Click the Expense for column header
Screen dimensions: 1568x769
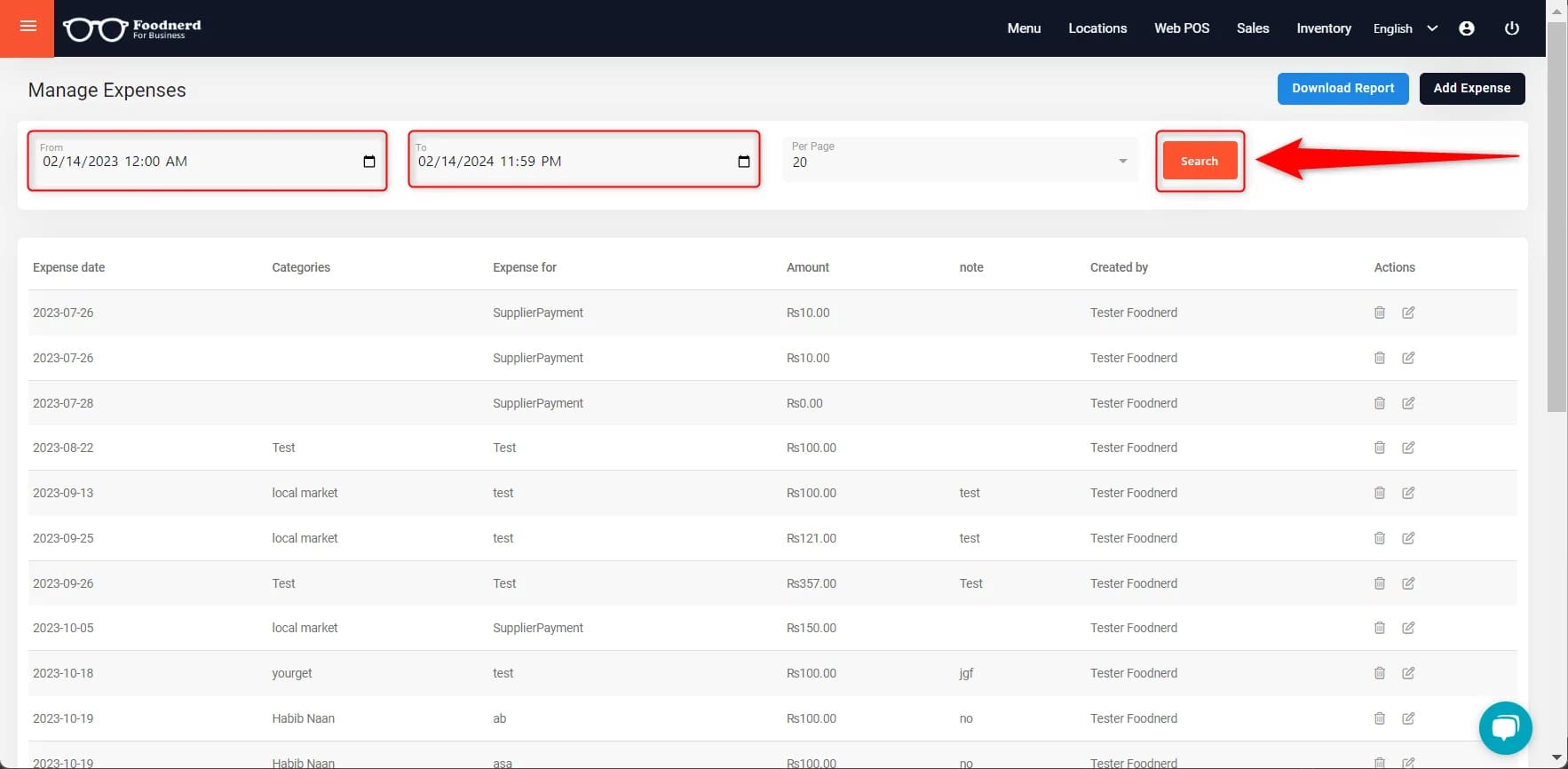[x=525, y=267]
